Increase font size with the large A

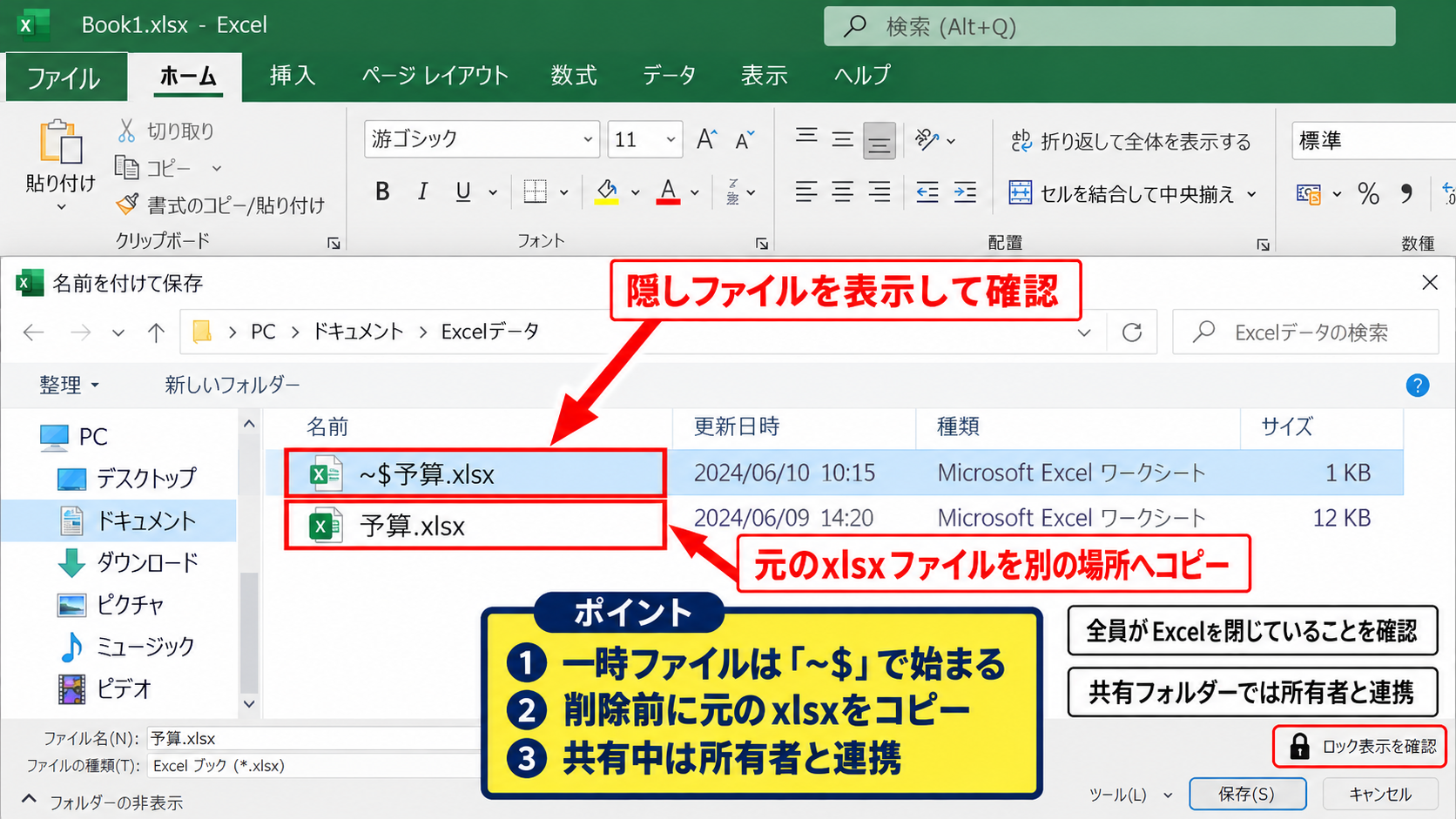pyautogui.click(x=706, y=139)
